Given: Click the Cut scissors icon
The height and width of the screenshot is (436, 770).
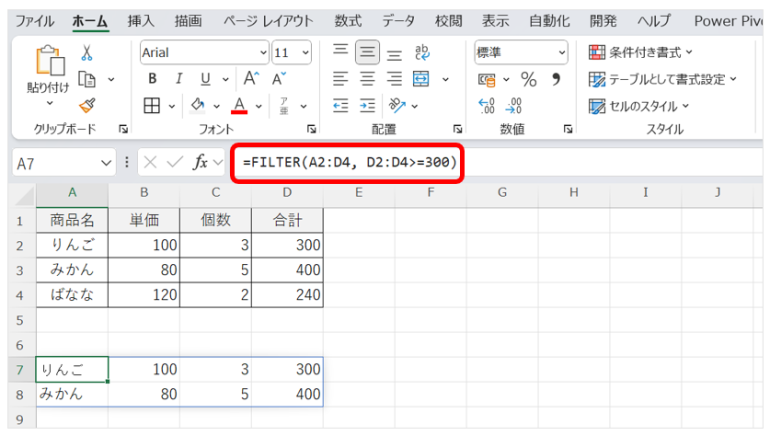Looking at the screenshot, I should [87, 53].
